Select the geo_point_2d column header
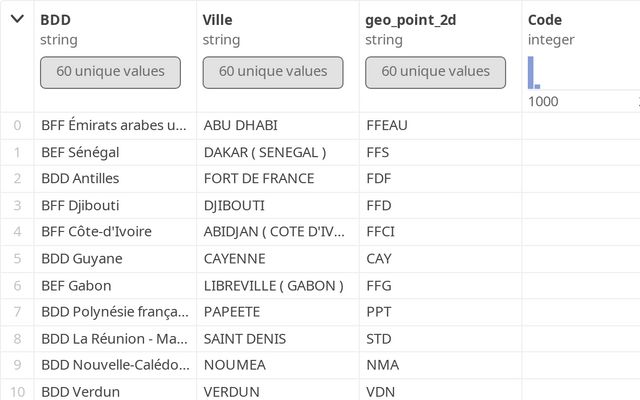The height and width of the screenshot is (400, 640). point(411,20)
